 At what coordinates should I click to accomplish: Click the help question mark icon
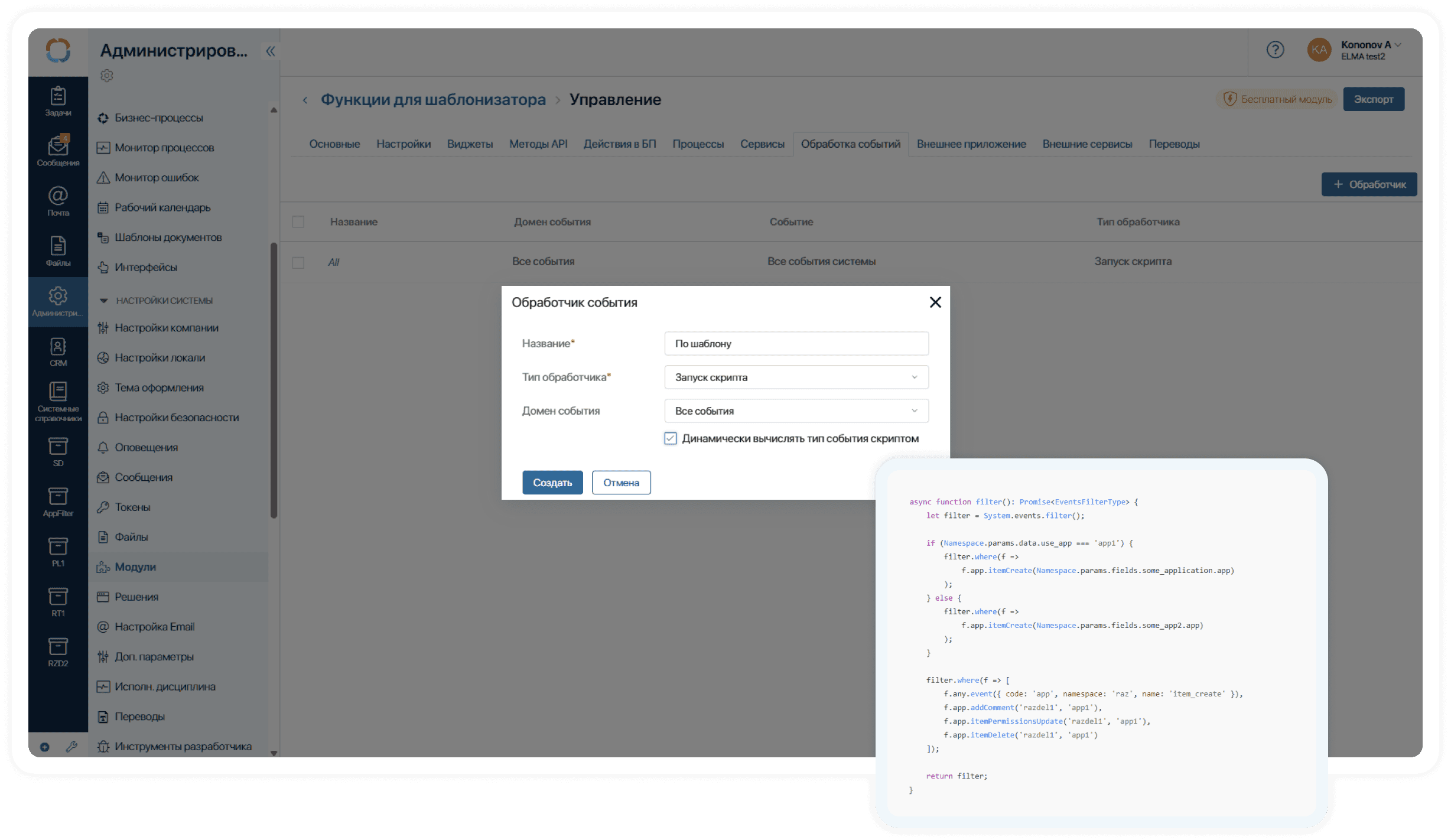1275,50
